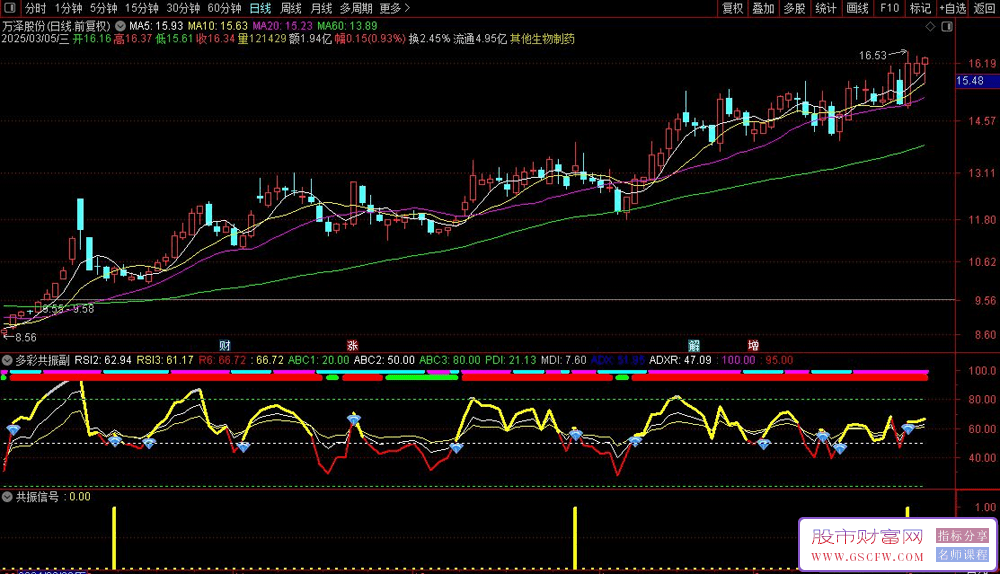Click the 指标分享 badge in watermark
Viewport: 1000px width, 574px height.
pos(961,536)
